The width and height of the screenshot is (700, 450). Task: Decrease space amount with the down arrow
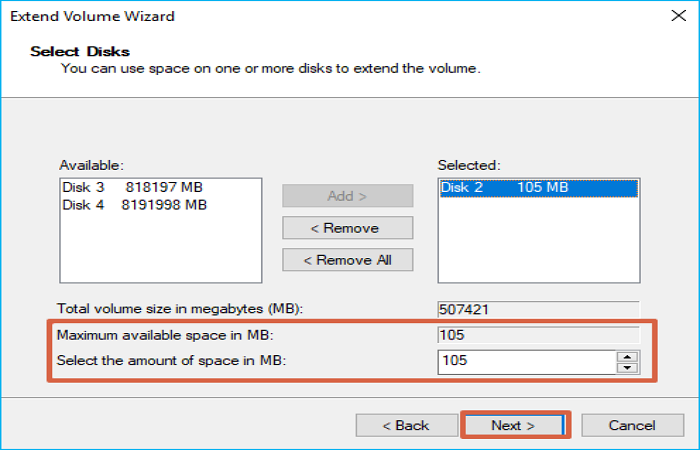[x=628, y=367]
